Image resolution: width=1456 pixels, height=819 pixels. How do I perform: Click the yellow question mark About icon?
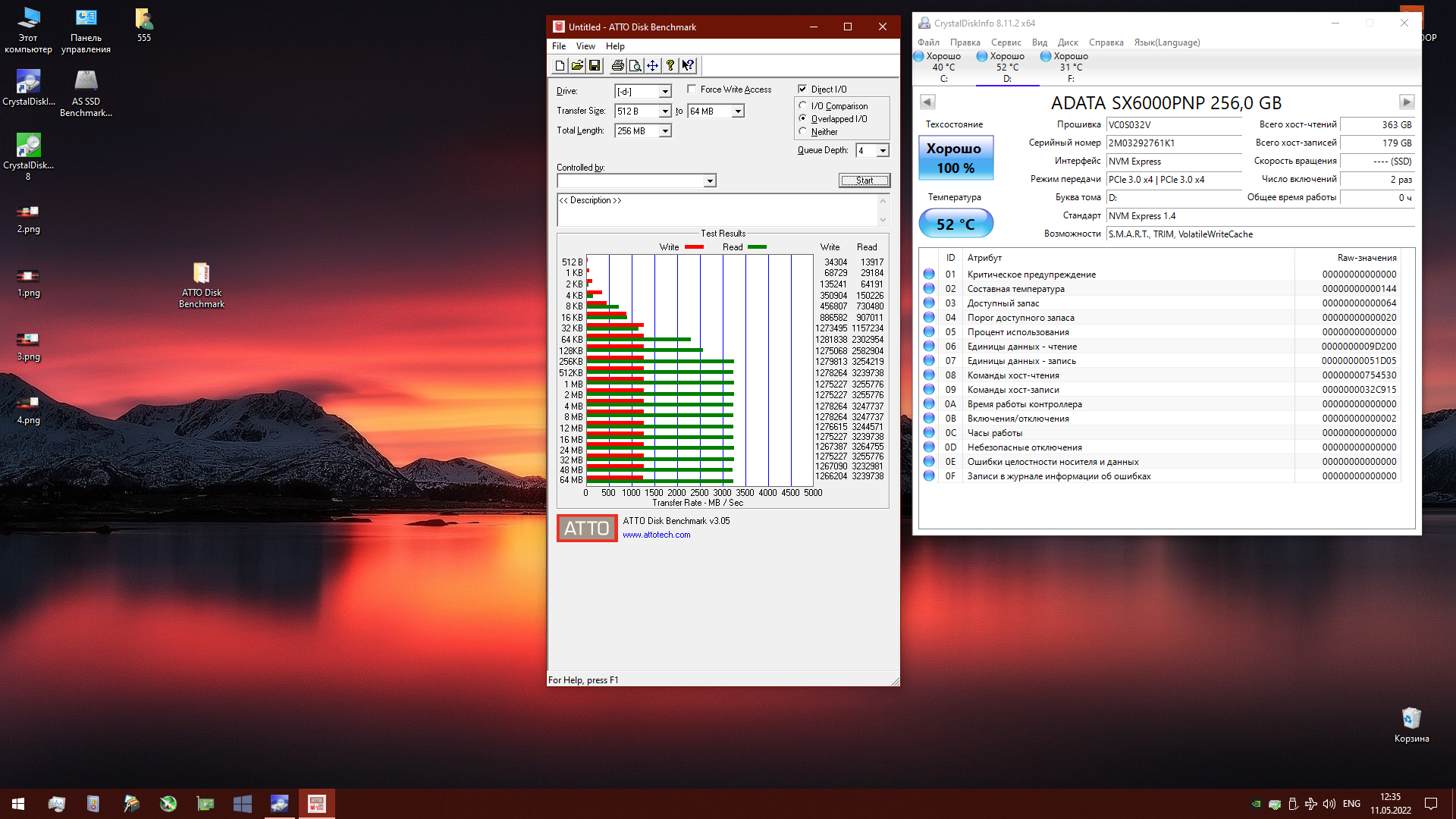click(x=670, y=66)
